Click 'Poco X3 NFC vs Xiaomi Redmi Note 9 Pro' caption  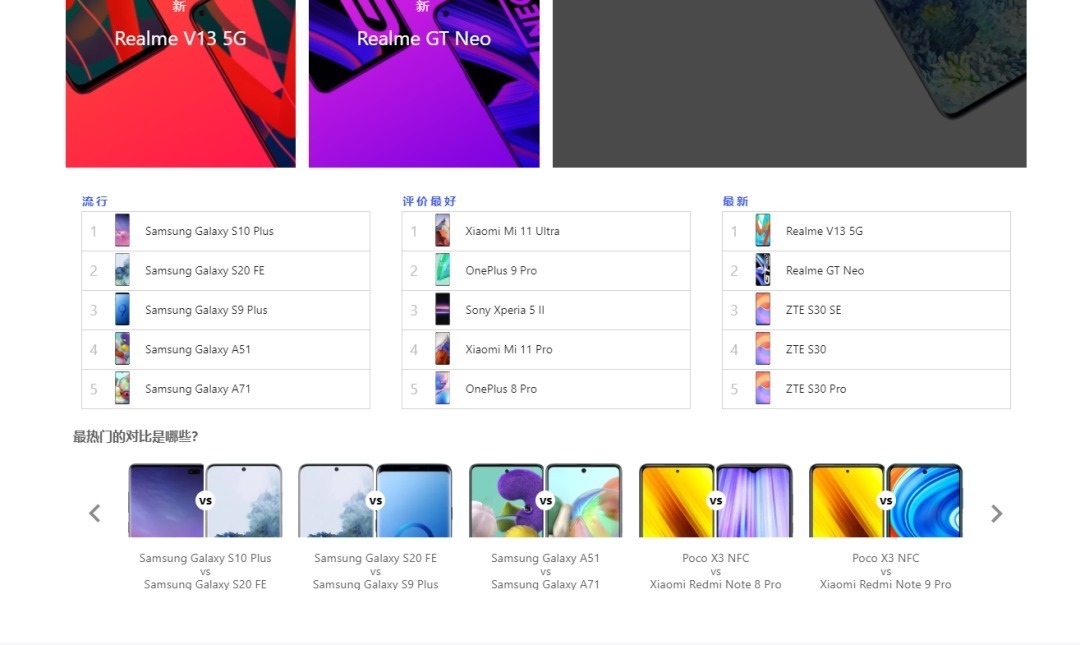pyautogui.click(x=886, y=571)
